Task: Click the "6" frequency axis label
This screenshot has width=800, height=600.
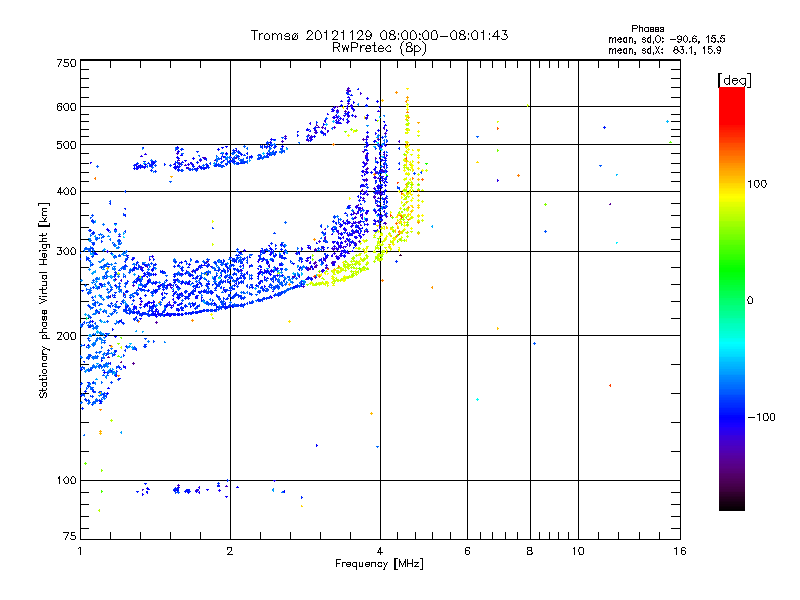Action: [x=467, y=551]
